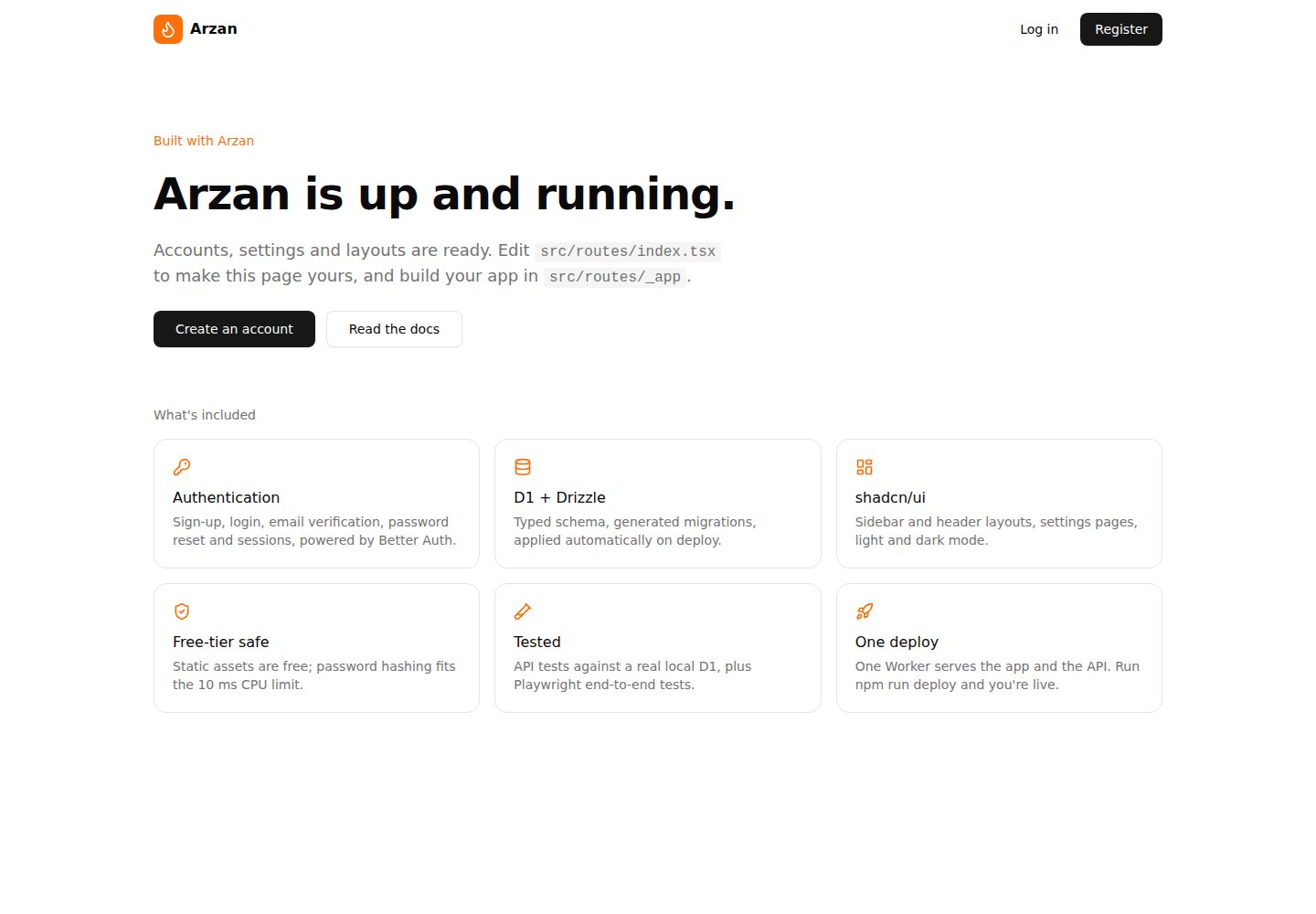Click the Better Auth description in Authentication card

click(x=314, y=531)
